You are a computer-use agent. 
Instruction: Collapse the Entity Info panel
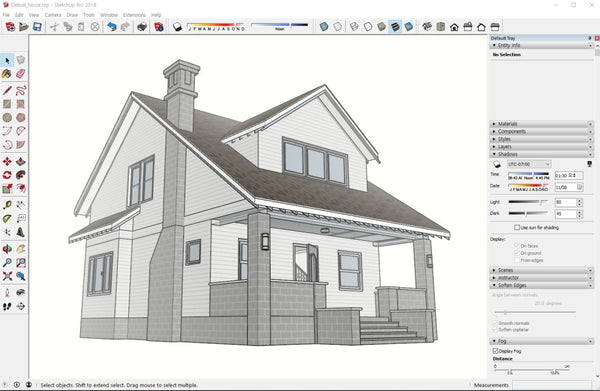pos(541,45)
